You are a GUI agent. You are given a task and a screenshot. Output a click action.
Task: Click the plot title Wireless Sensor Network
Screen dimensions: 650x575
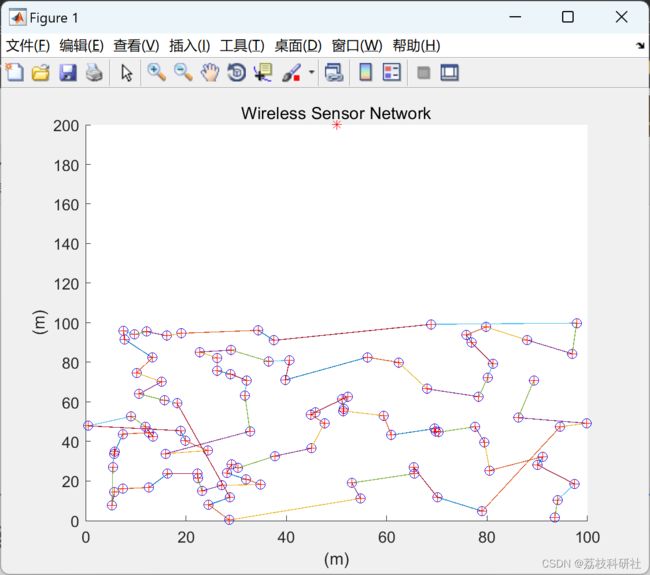[336, 113]
